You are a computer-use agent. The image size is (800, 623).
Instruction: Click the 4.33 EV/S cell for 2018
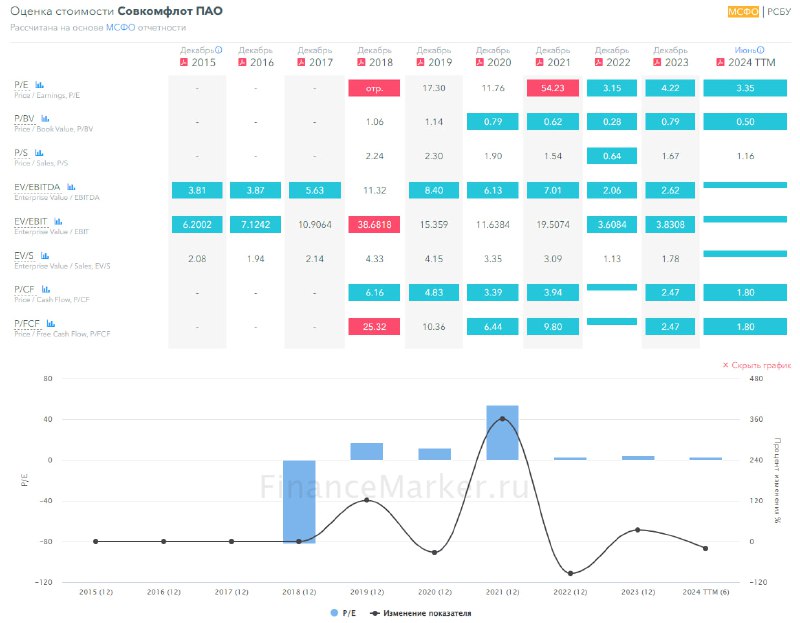(x=374, y=259)
